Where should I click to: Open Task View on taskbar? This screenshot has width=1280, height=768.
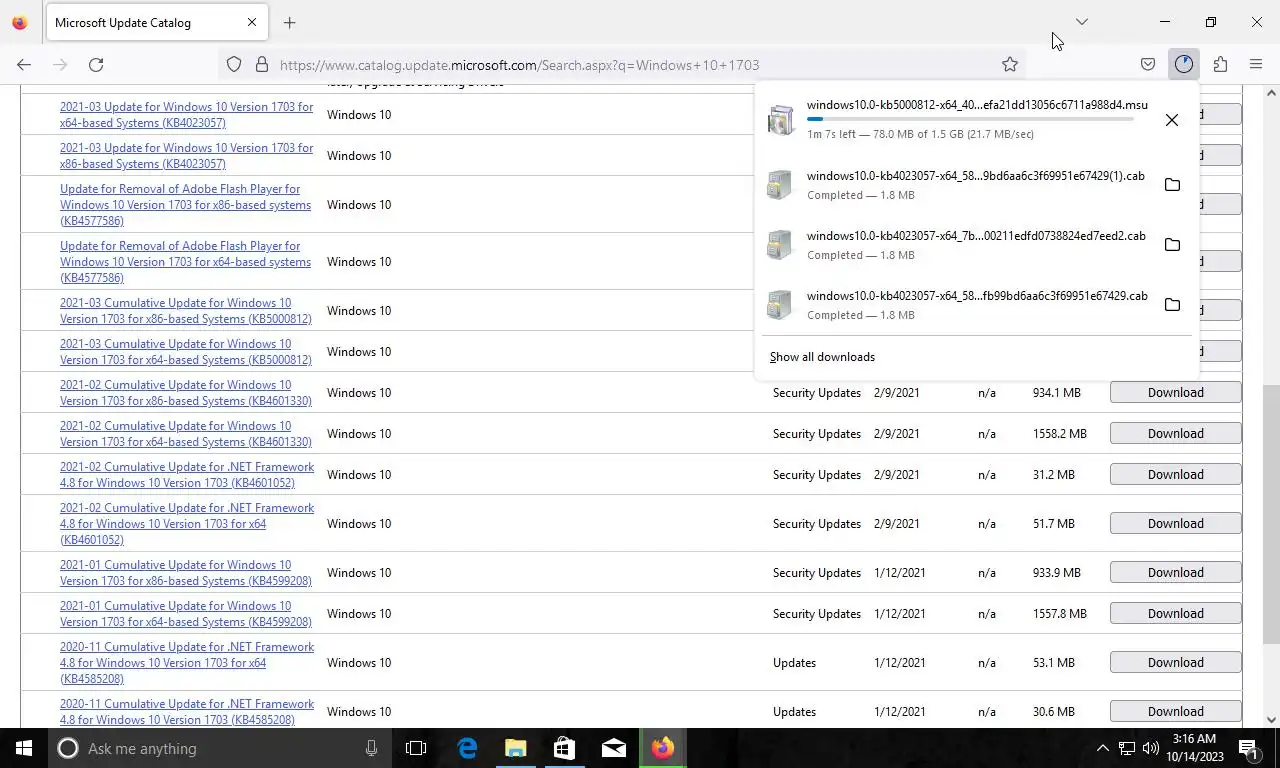[416, 748]
